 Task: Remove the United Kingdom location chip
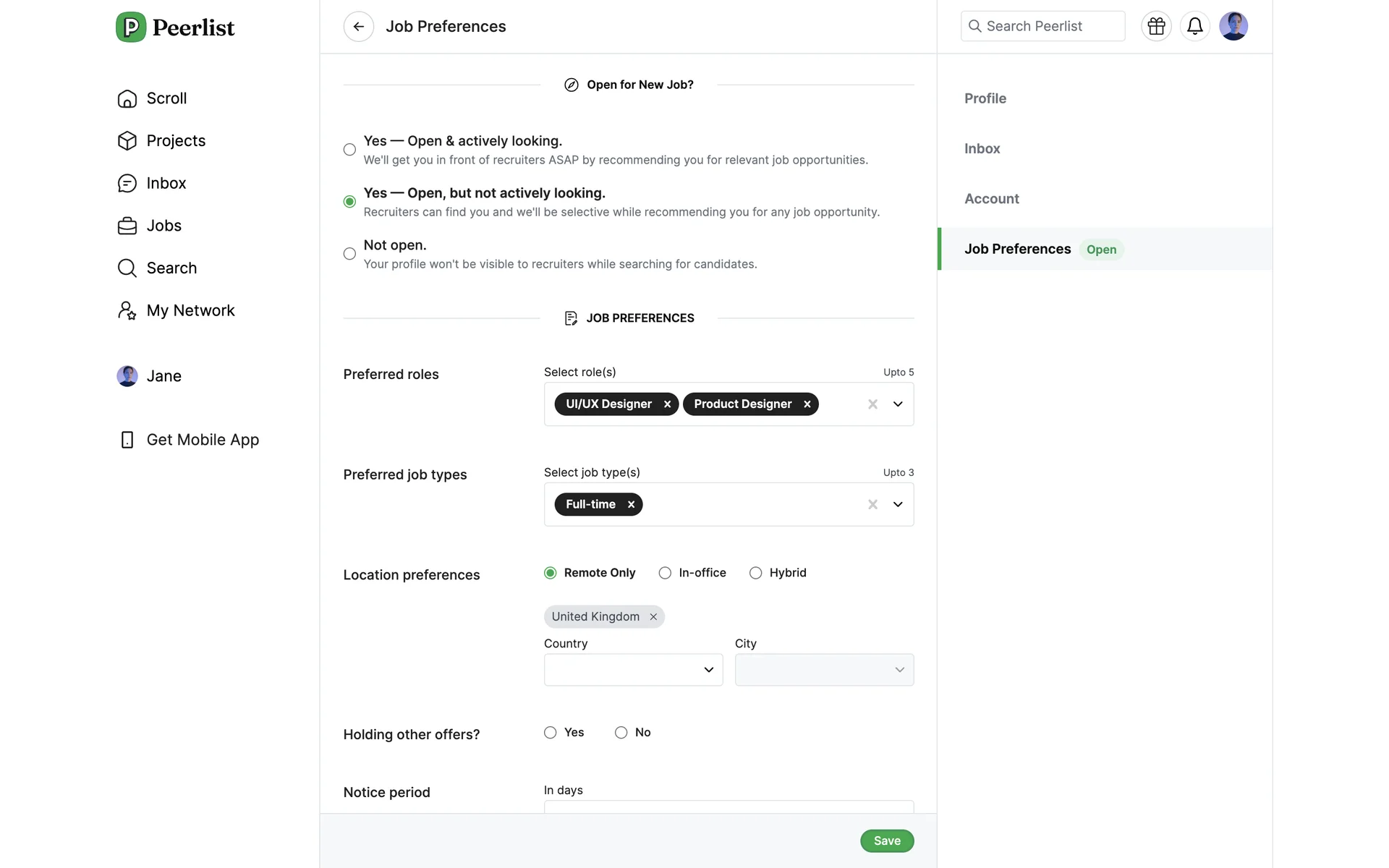coord(653,617)
